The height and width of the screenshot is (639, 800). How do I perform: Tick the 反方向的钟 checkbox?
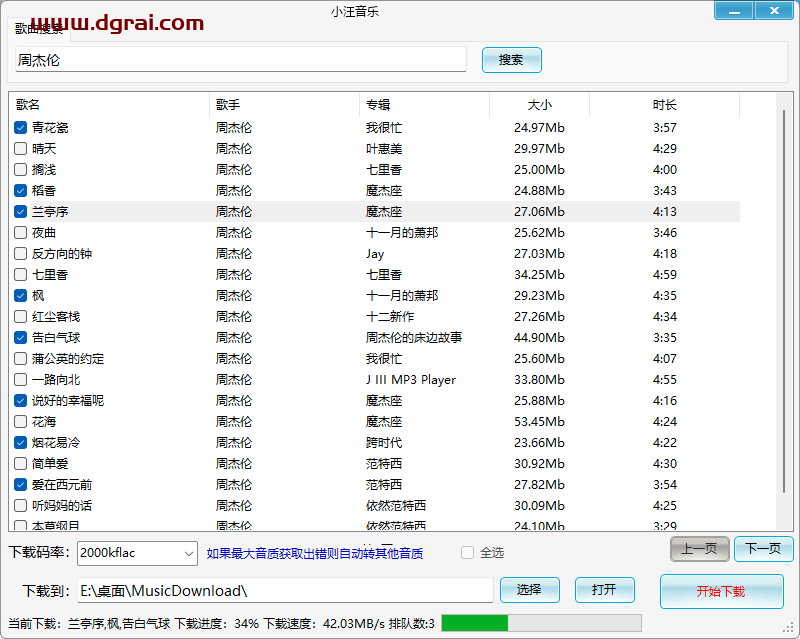(20, 254)
